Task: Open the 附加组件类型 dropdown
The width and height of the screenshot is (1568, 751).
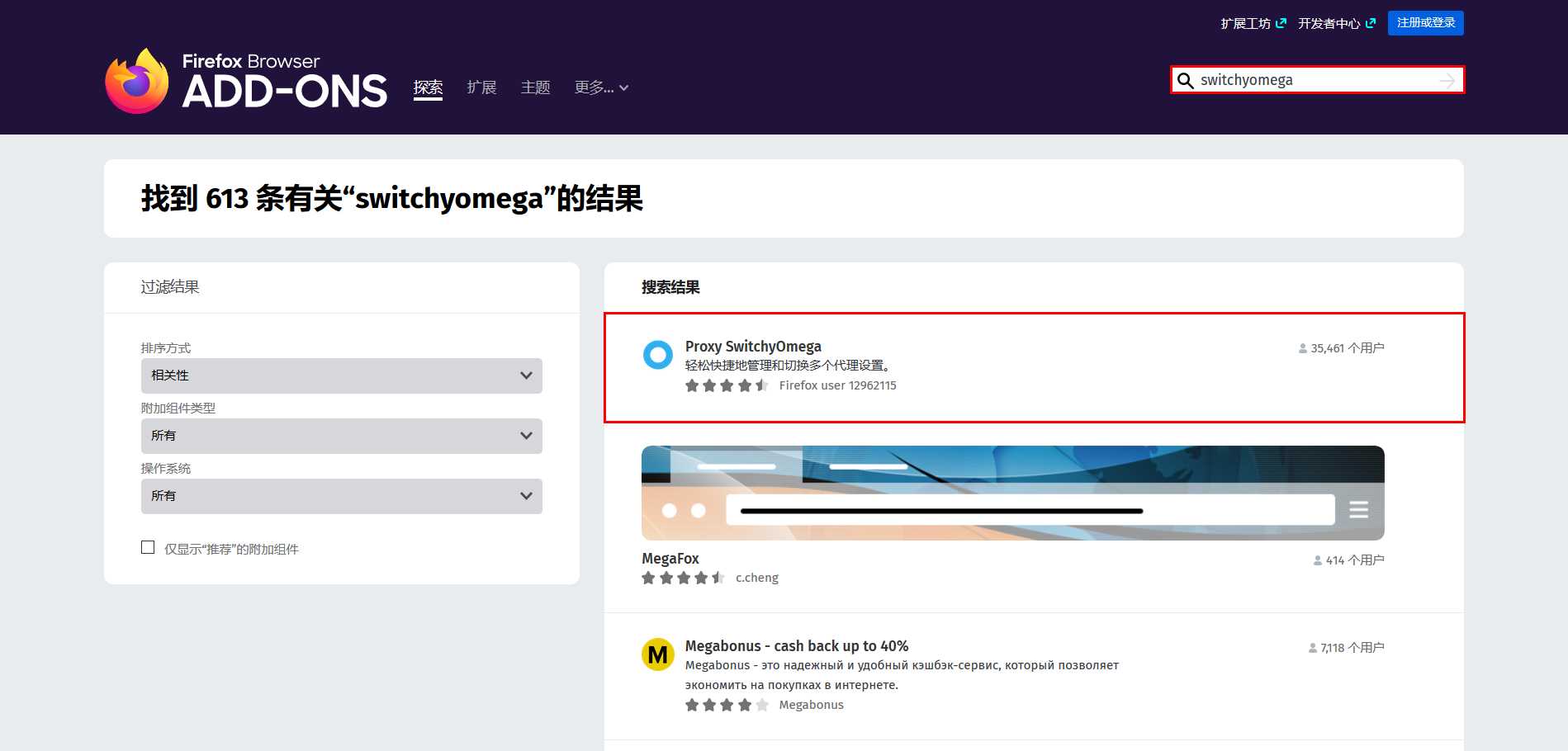Action: pyautogui.click(x=342, y=436)
